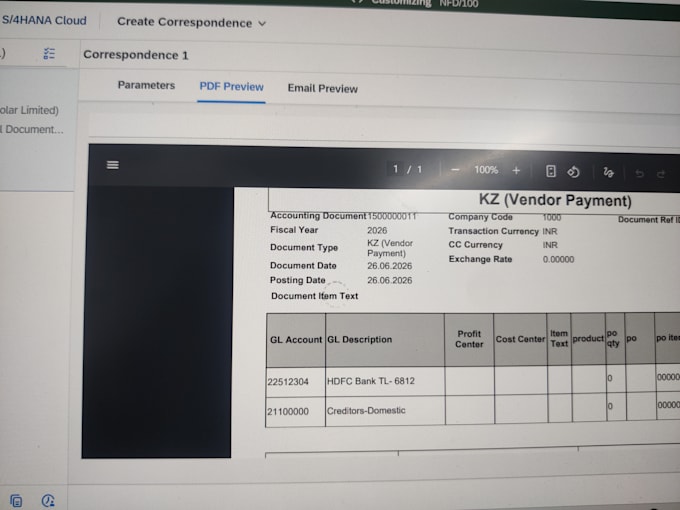Screen dimensions: 680x510
Task: Open the history clock icon at bottom left
Action: tap(48, 501)
